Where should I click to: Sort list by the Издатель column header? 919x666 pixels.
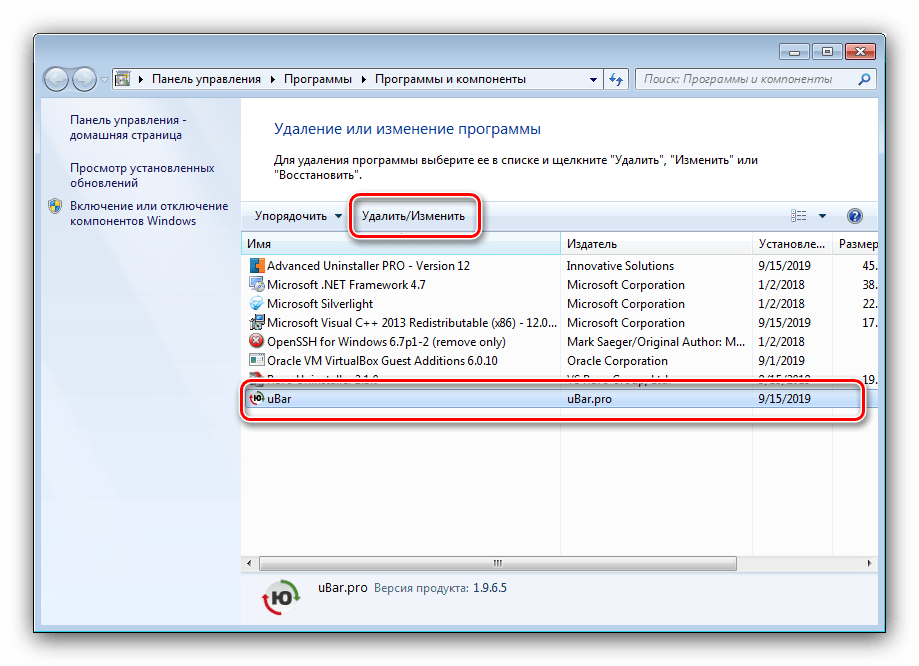pos(591,244)
